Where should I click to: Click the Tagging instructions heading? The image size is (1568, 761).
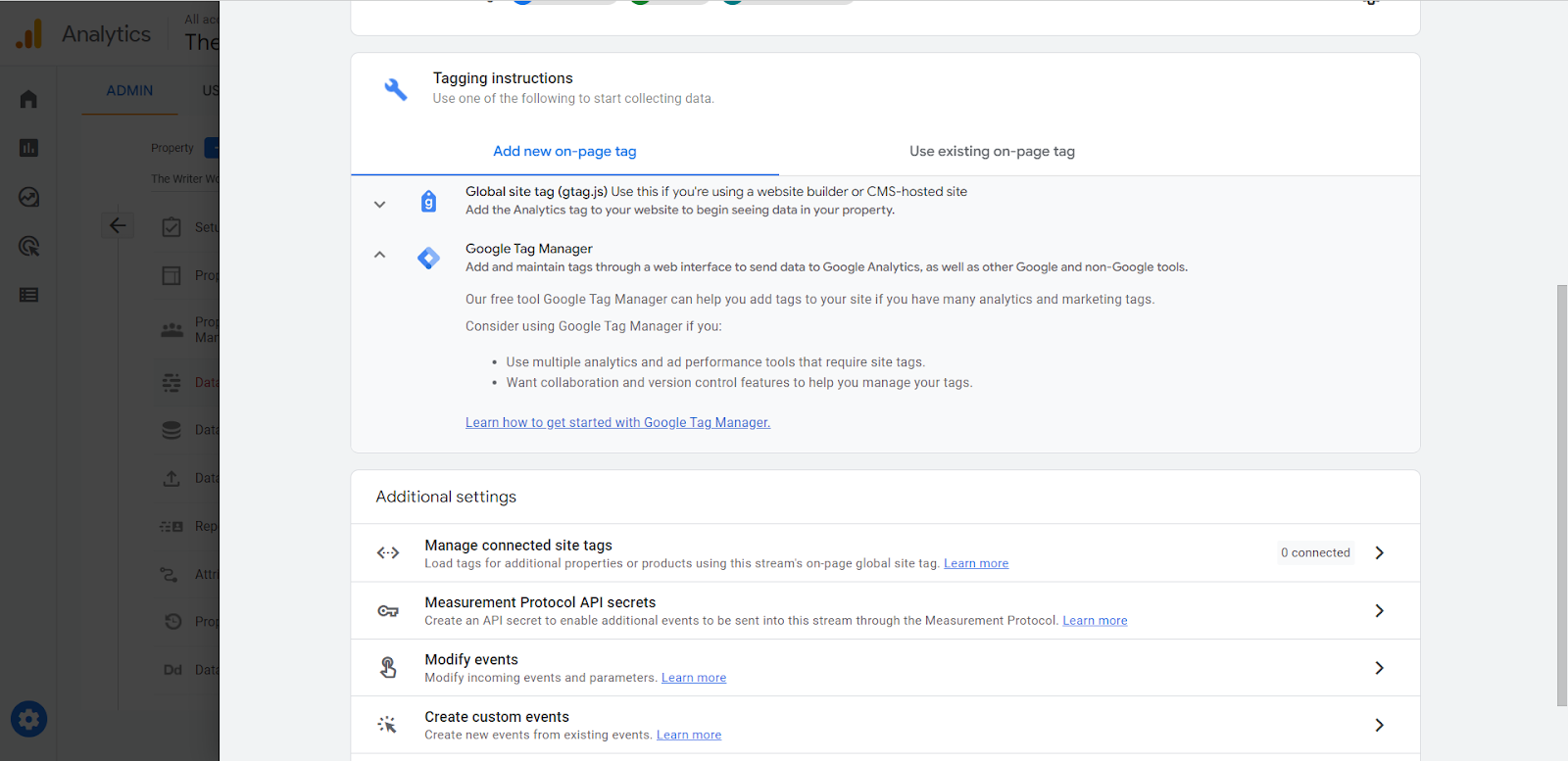tap(503, 78)
